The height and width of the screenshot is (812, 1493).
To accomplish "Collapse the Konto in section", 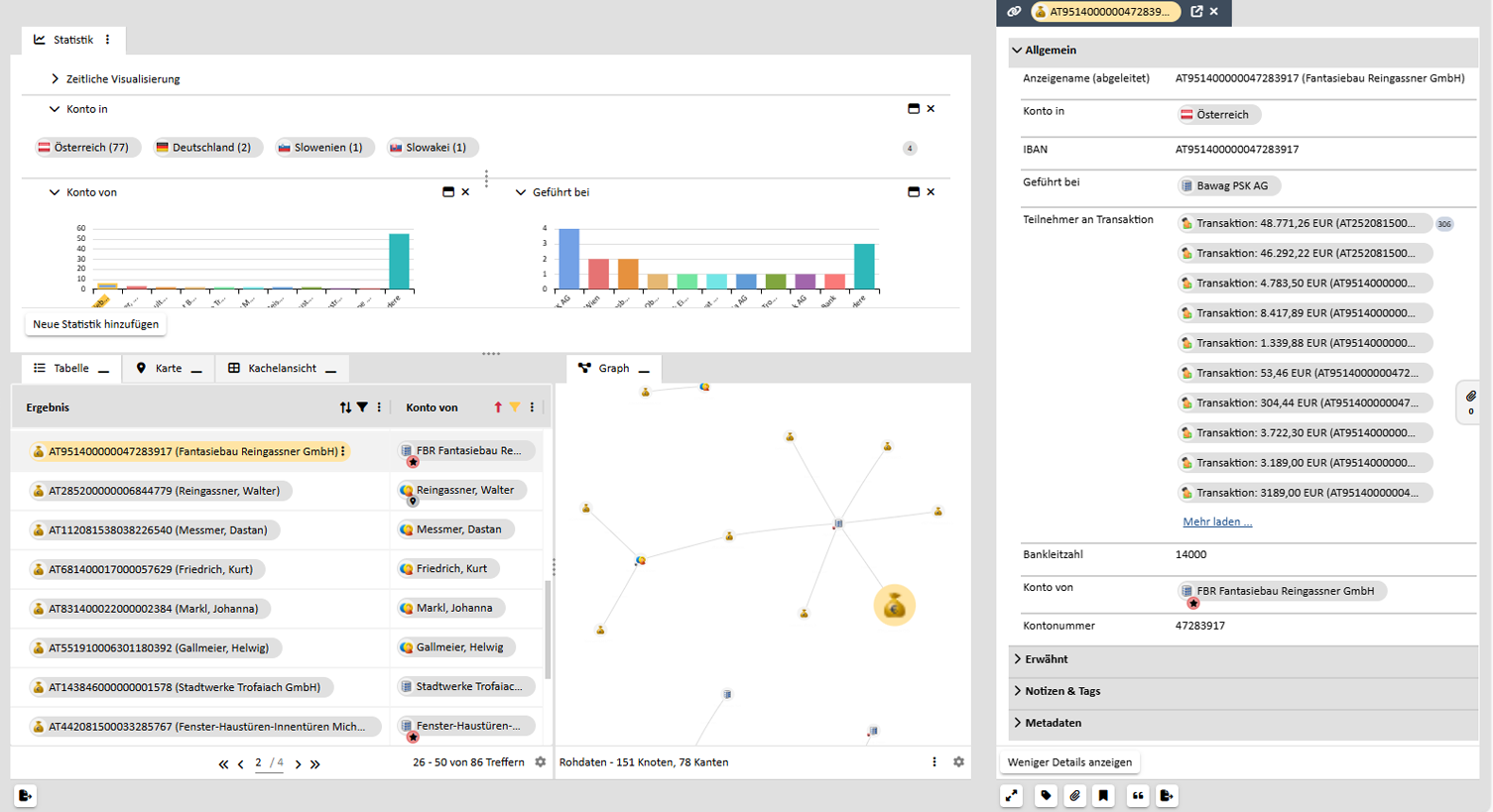I will point(55,109).
